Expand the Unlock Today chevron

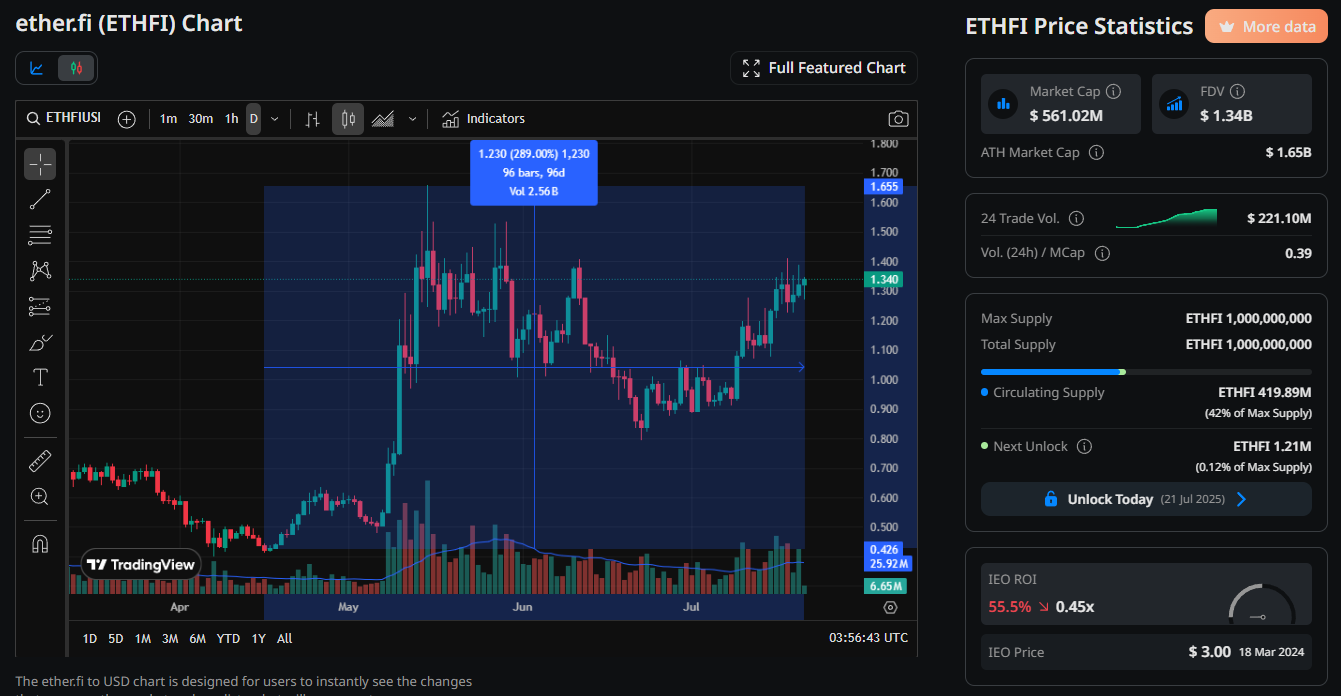1242,499
